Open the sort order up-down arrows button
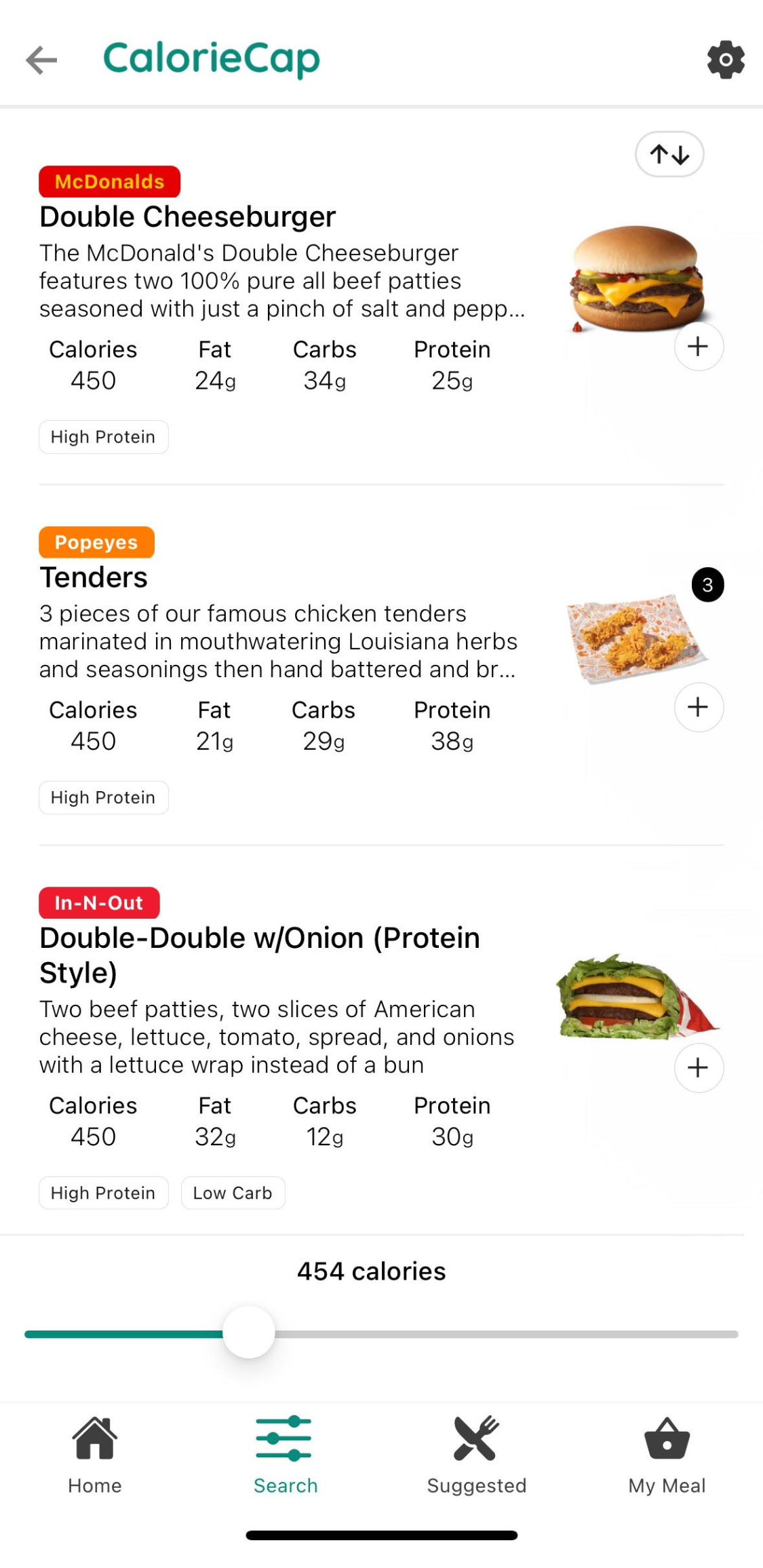The height and width of the screenshot is (1568, 763). (x=669, y=155)
